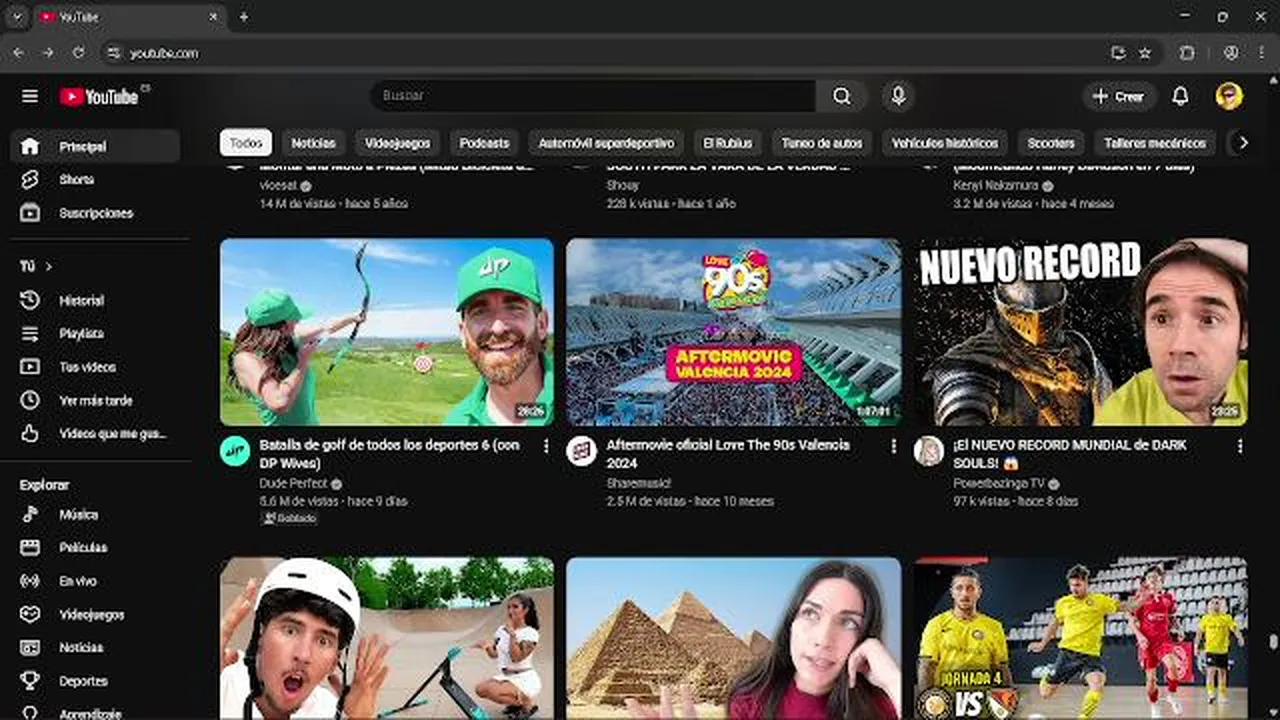The width and height of the screenshot is (1280, 720).
Task: Close the YouTube browser tab
Action: point(213,17)
